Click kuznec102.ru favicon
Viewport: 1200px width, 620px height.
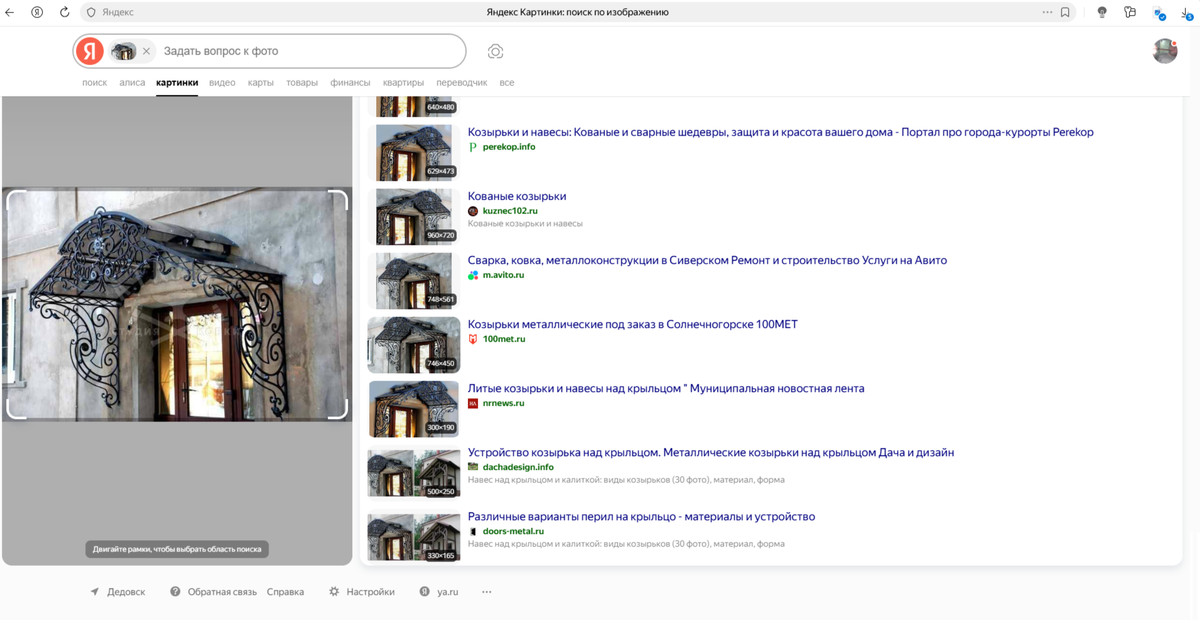(473, 211)
